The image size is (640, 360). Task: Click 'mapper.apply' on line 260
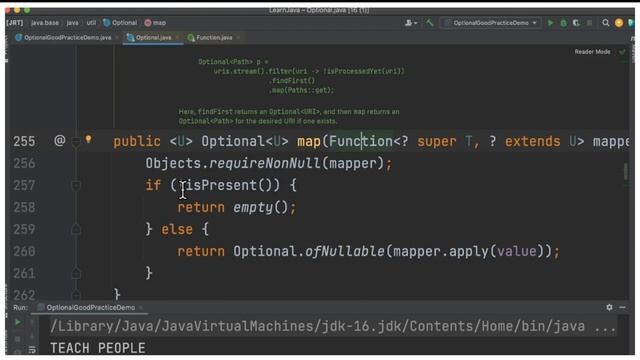point(441,251)
